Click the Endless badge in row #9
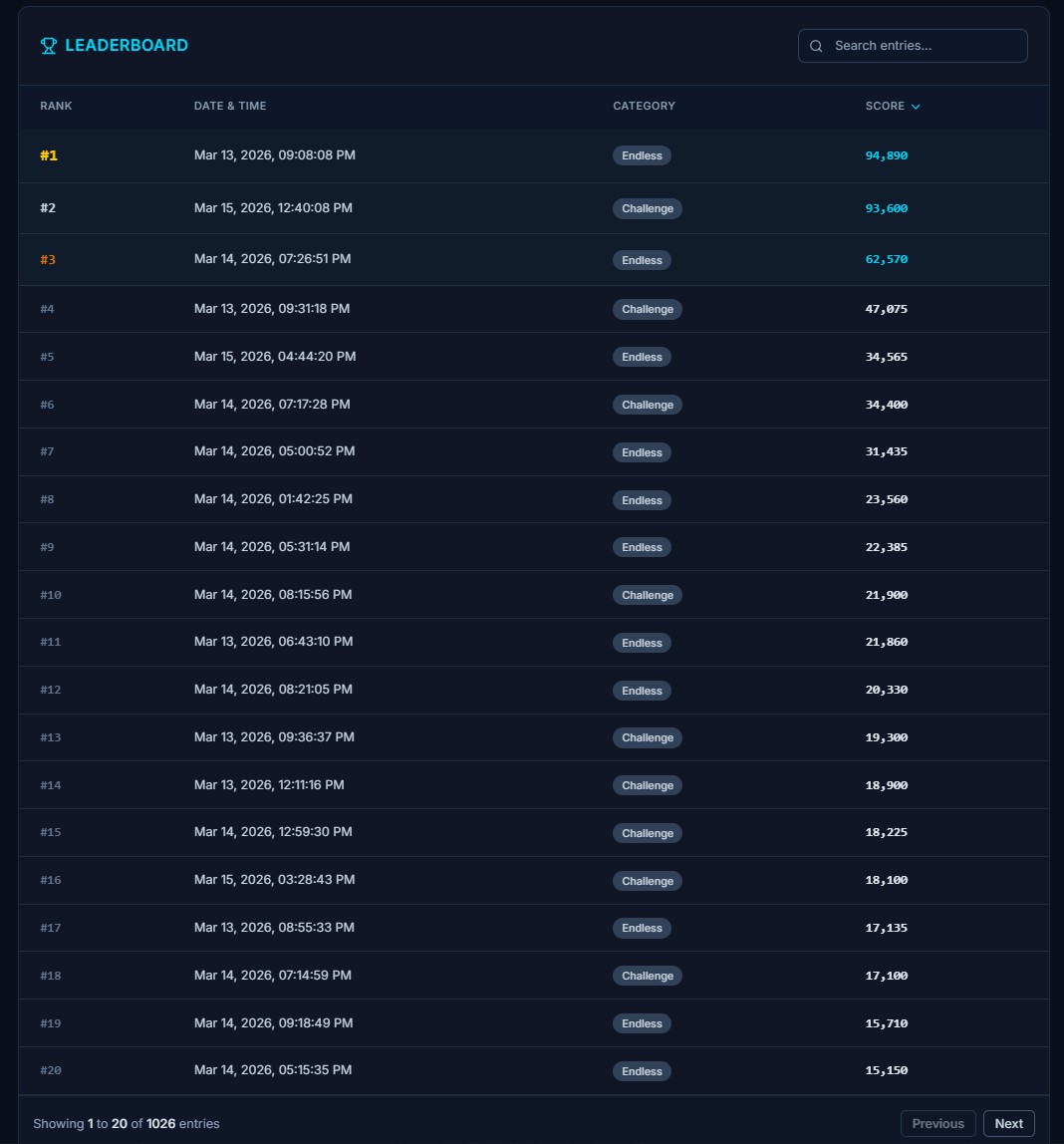 coord(642,547)
